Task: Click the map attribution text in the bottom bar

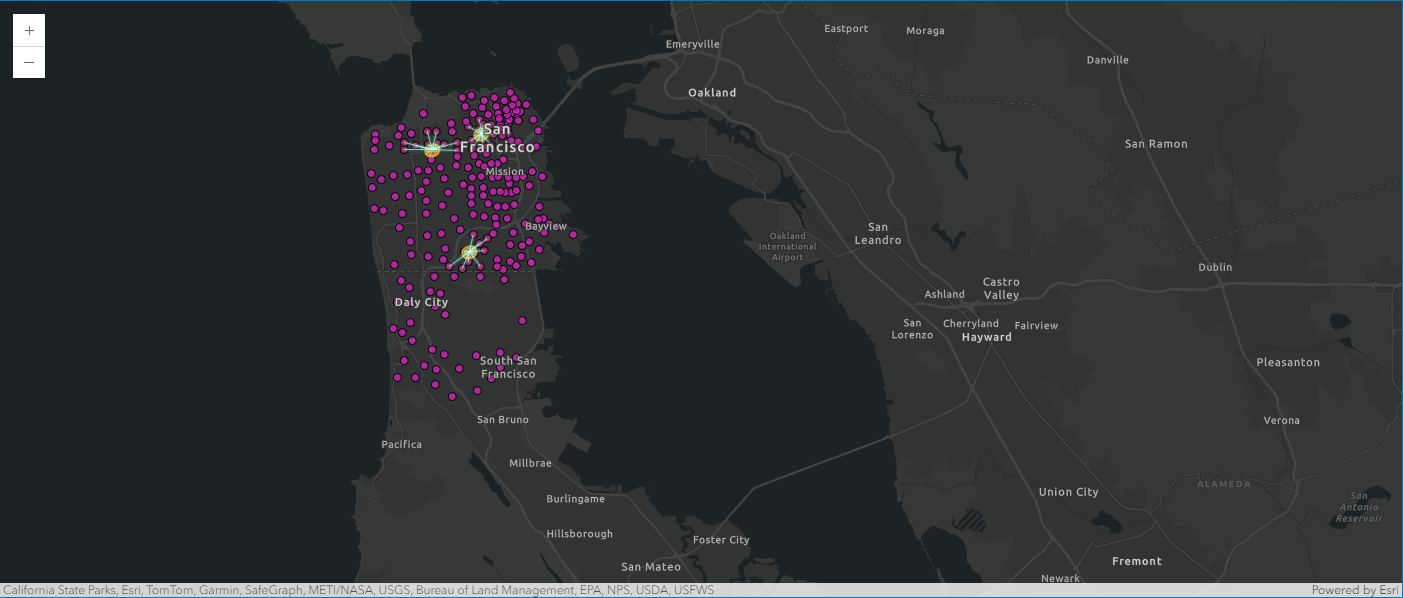Action: tap(359, 590)
